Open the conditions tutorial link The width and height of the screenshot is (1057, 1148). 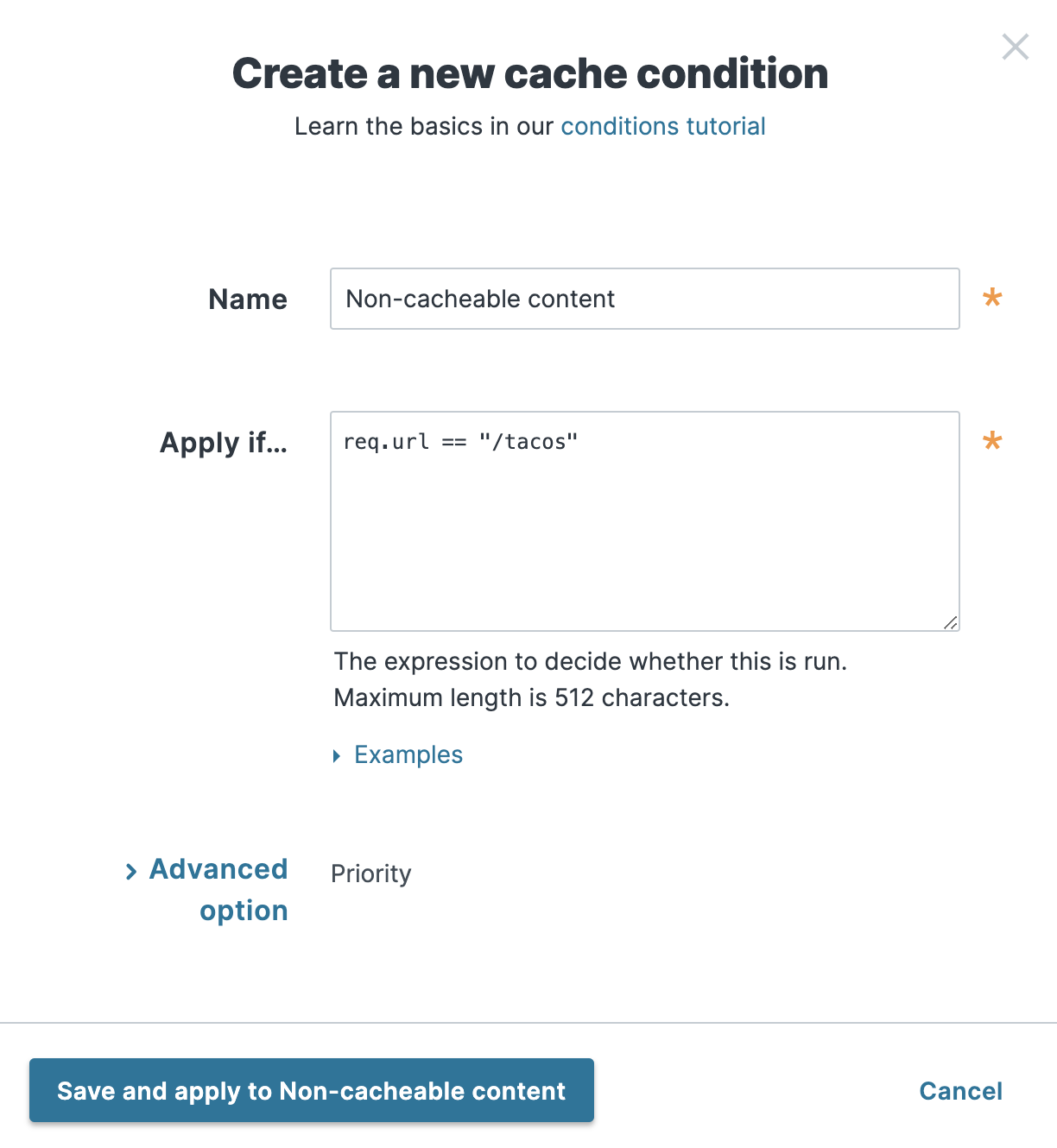[662, 126]
